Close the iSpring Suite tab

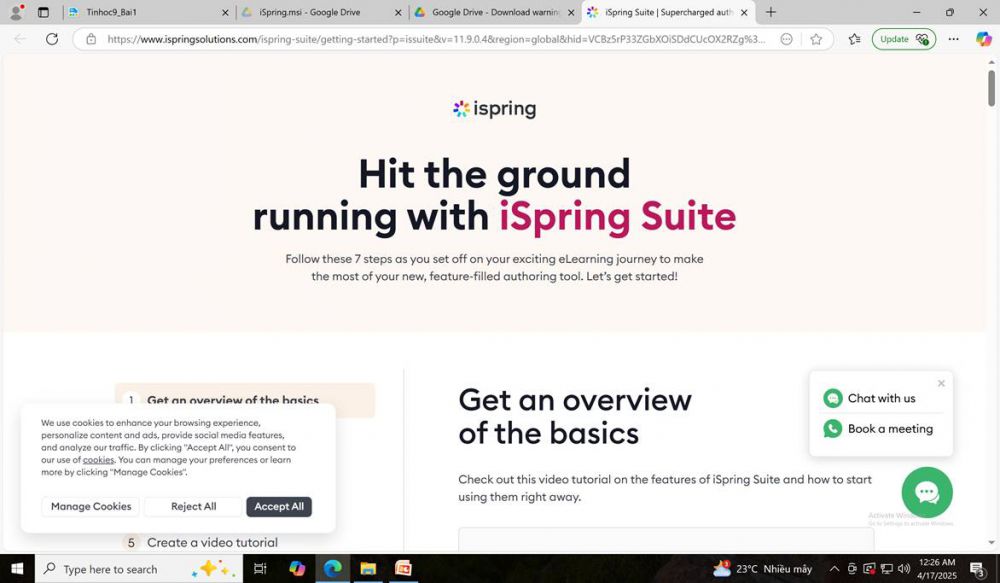[744, 12]
